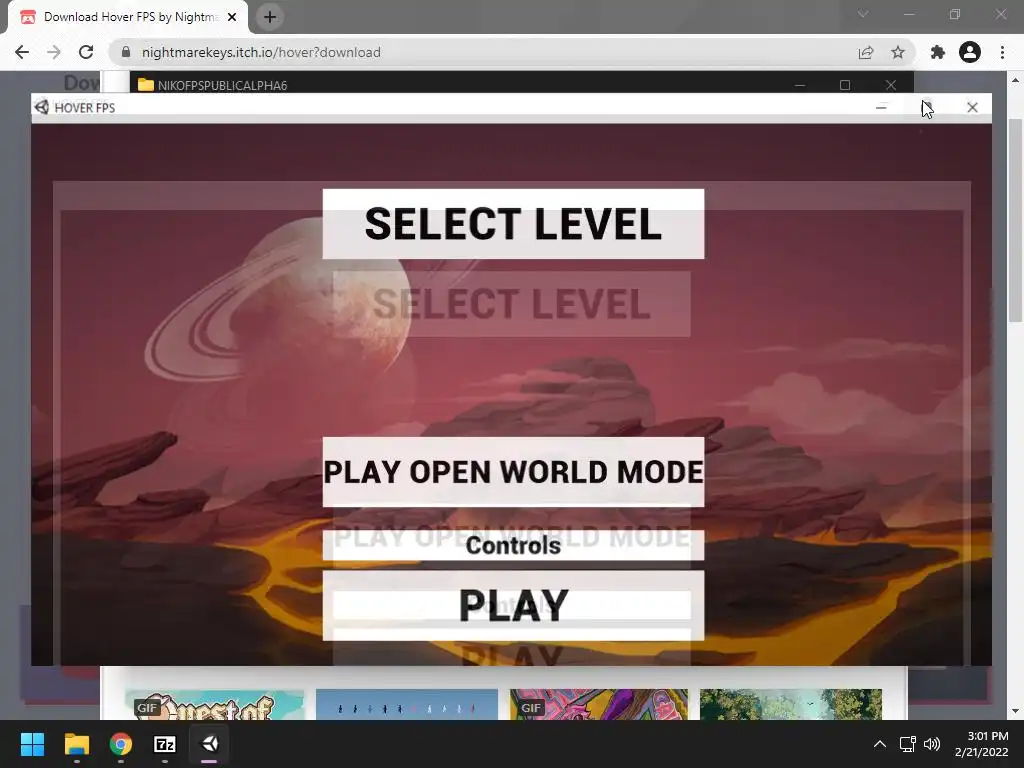Viewport: 1024px width, 768px height.
Task: Switch to Chrome on taskbar
Action: (x=121, y=744)
